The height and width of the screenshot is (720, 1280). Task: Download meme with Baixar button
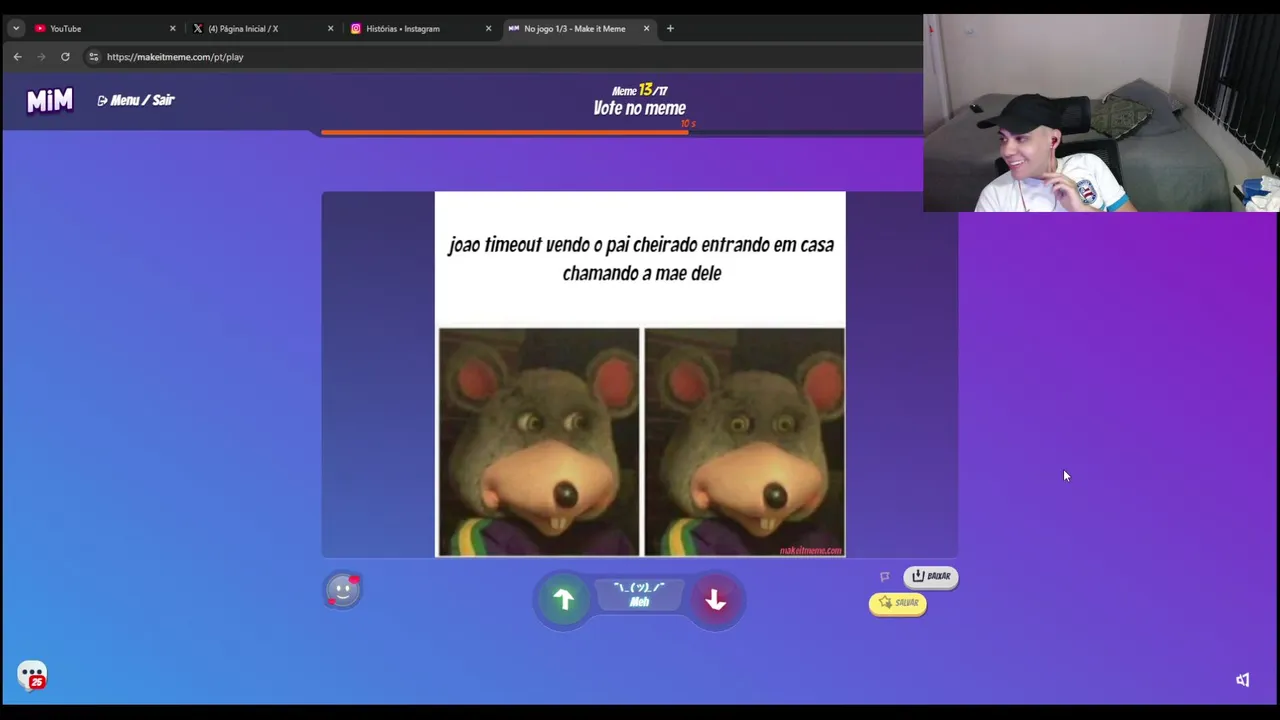click(x=931, y=576)
